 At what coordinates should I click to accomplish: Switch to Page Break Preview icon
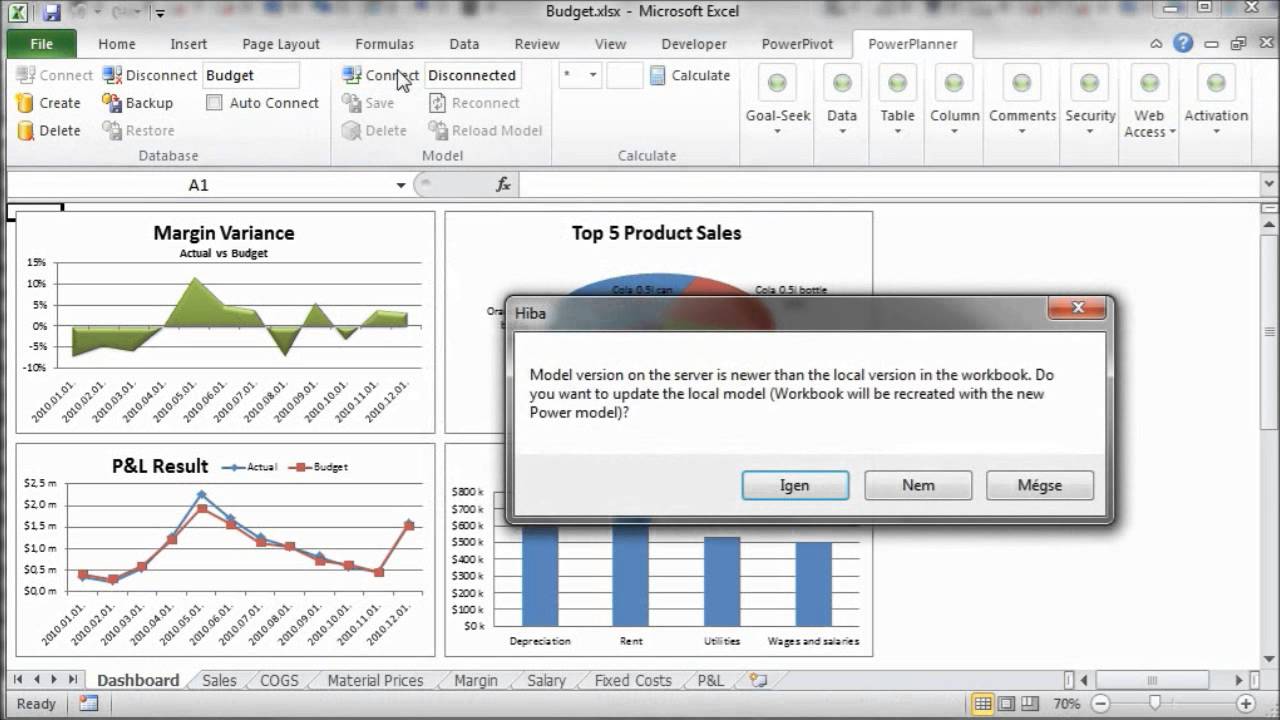(x=1029, y=704)
